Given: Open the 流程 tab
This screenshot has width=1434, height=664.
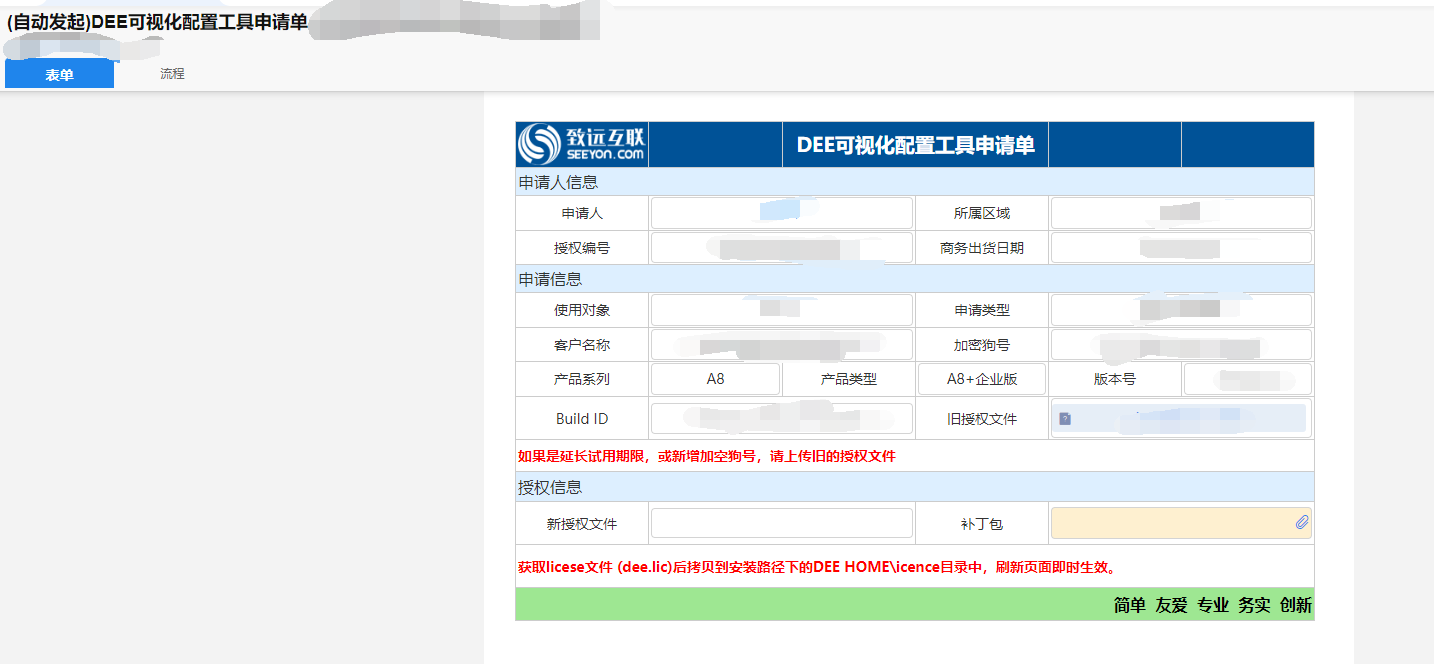Looking at the screenshot, I should (172, 74).
